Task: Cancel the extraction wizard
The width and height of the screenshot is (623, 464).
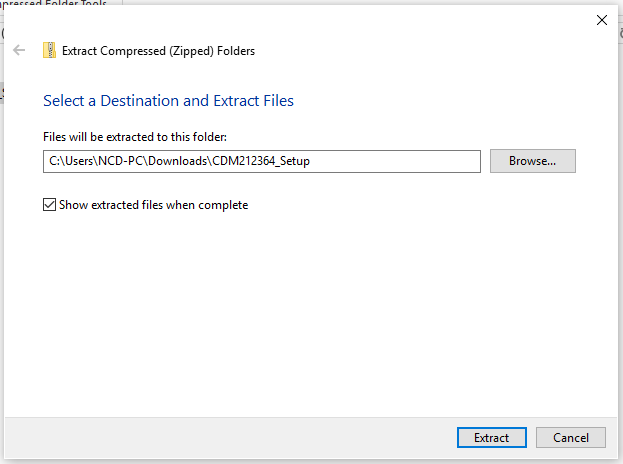Action: point(571,437)
